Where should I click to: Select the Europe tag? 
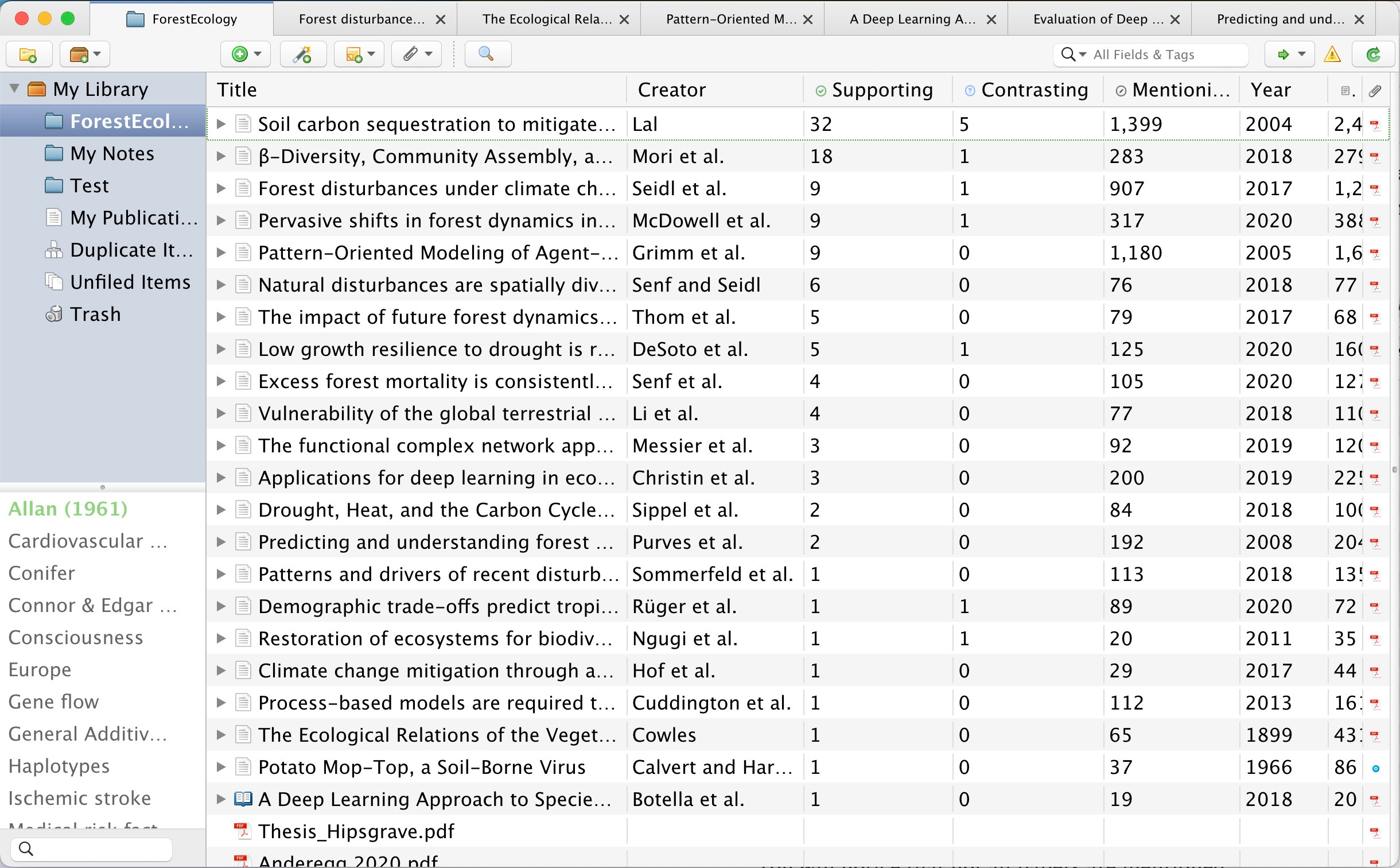tap(40, 669)
